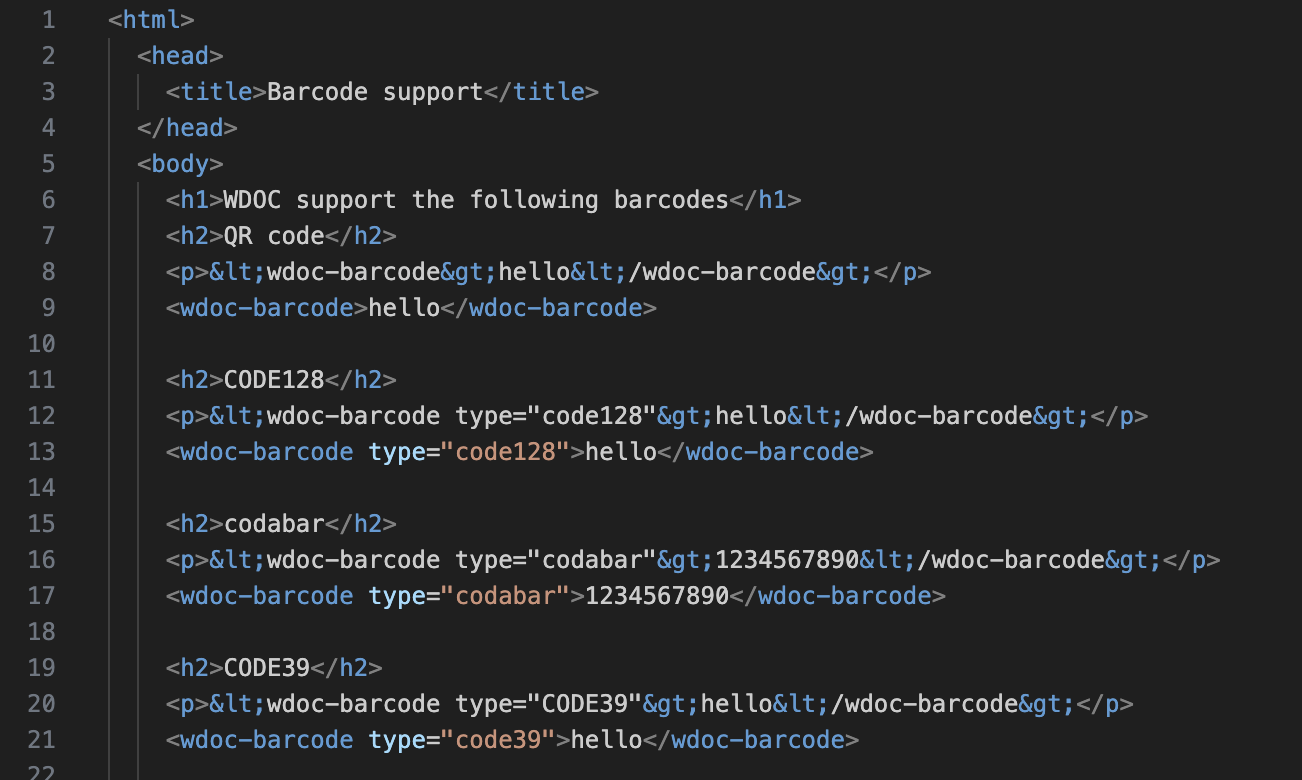Place cursor in the "Barcode support" title text
The image size is (1302, 780).
click(375, 91)
